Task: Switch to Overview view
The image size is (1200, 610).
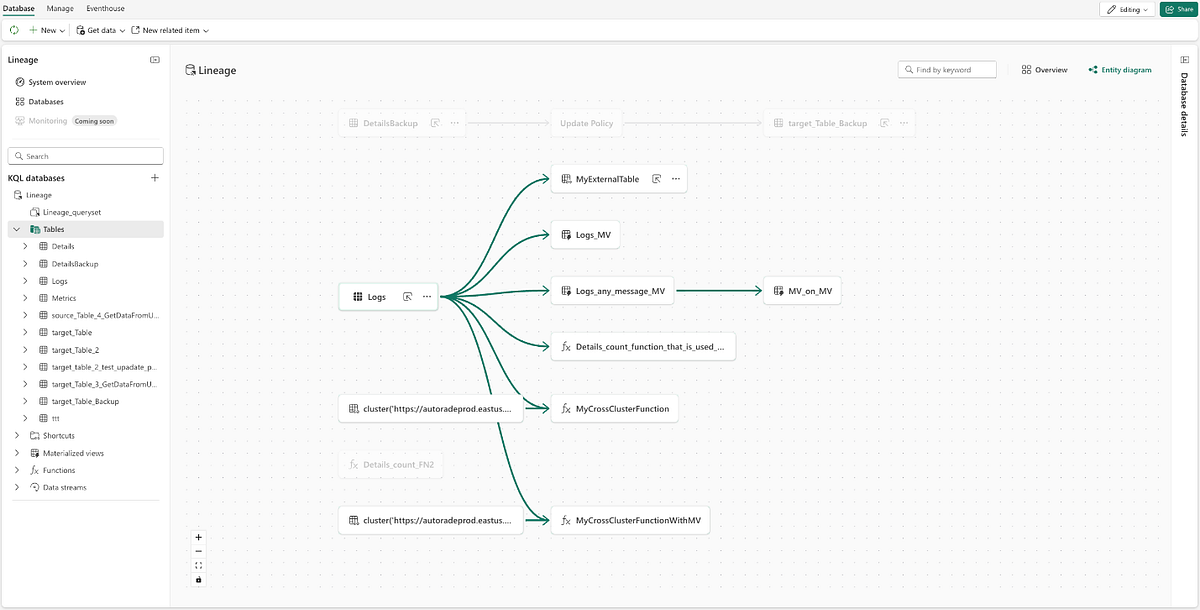Action: (1045, 70)
